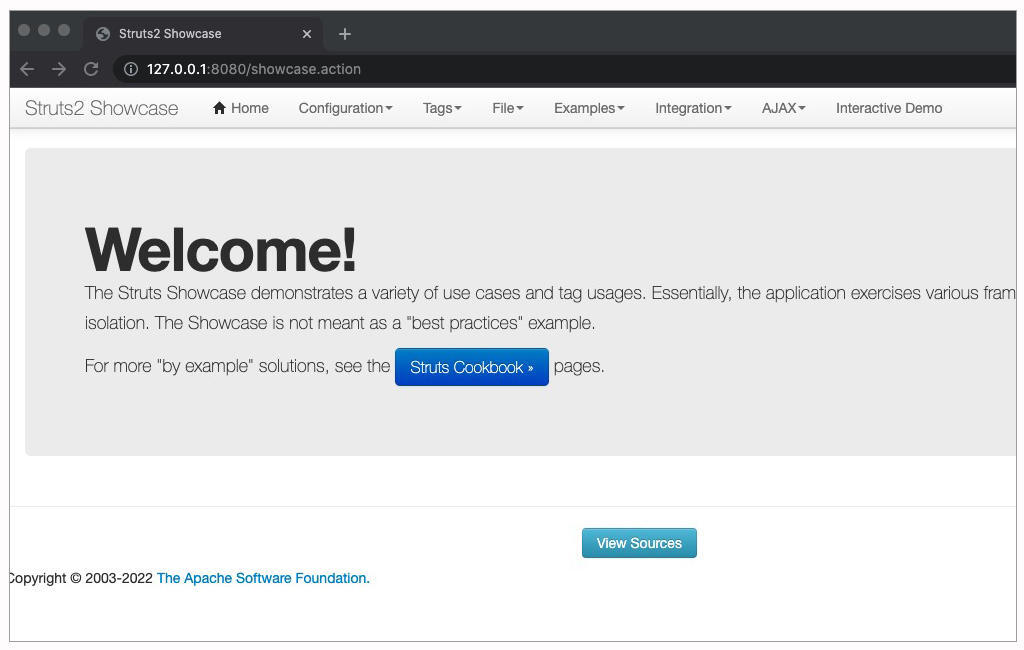Click the Home icon in navbar
The height and width of the screenshot is (650, 1024).
tap(220, 108)
